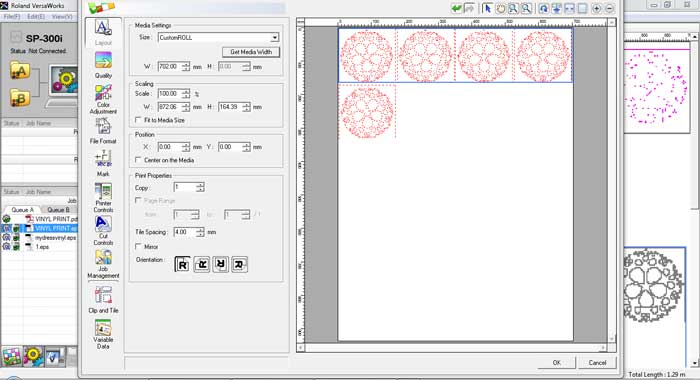700x380 pixels.
Task: Open the Cut Controls panel
Action: (103, 230)
